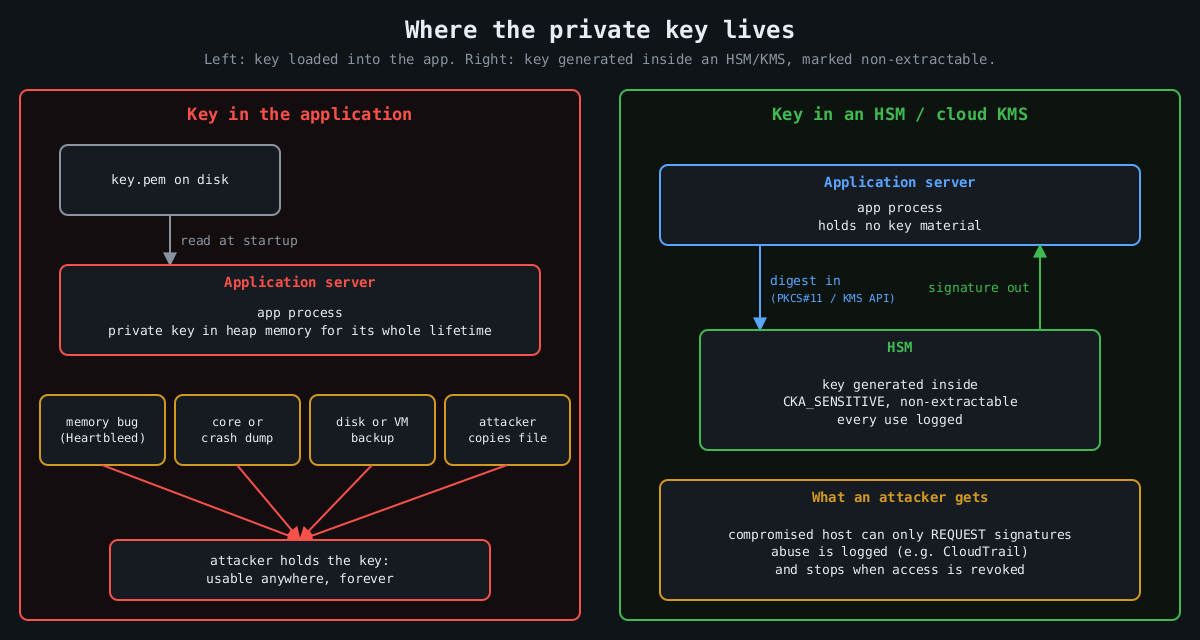Select the 'attacker copies file' box
Image resolution: width=1200 pixels, height=640 pixels.
point(507,430)
